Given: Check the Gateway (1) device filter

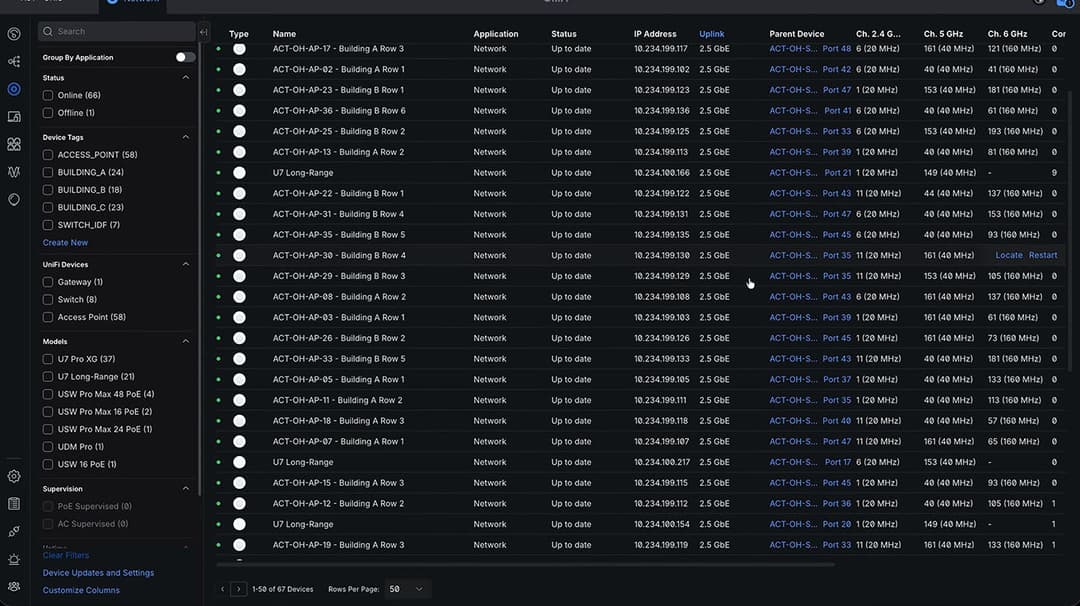Looking at the screenshot, I should click(x=48, y=282).
